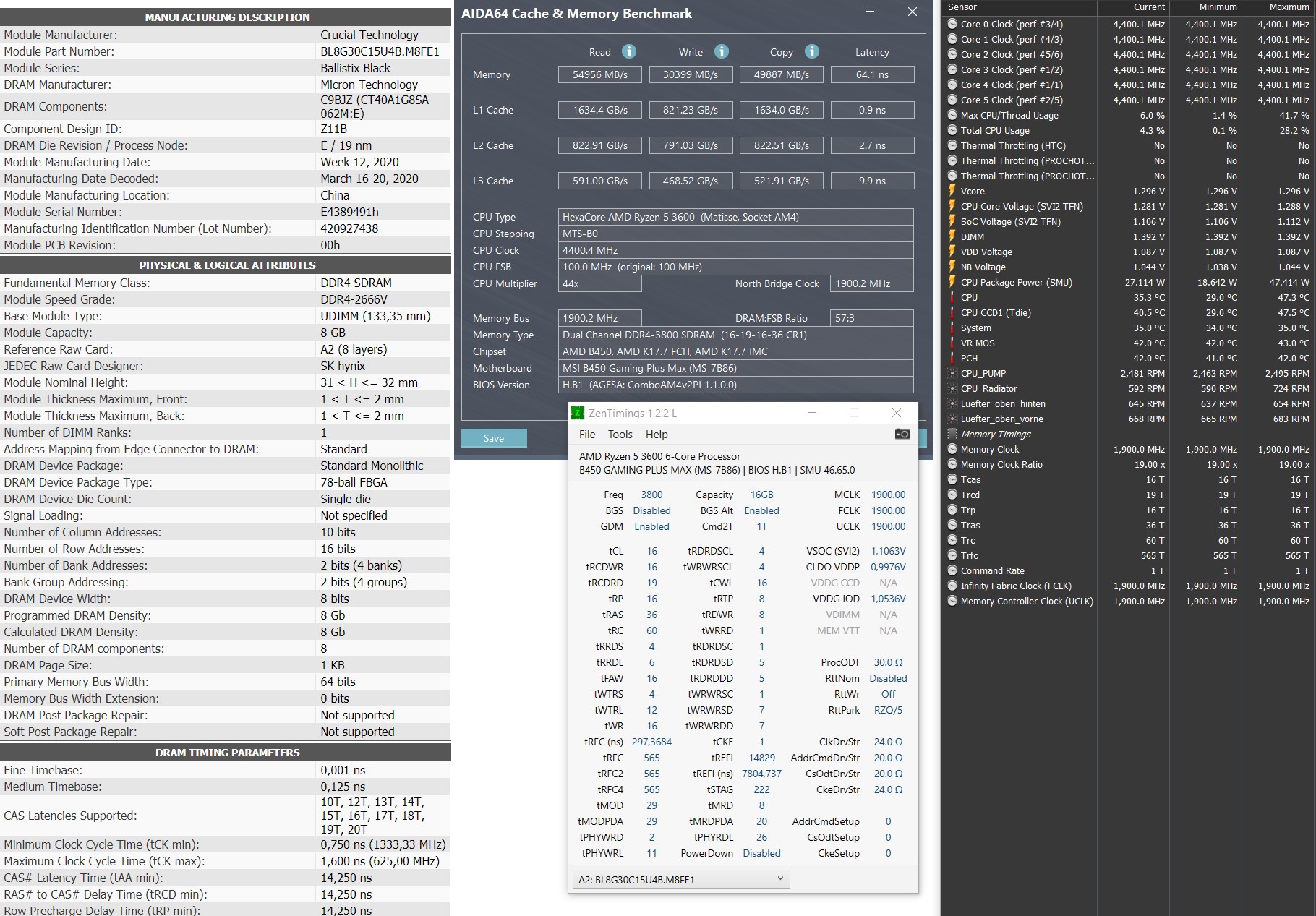Click the icon beside Core 0 Clock sensor

pyautogui.click(x=953, y=24)
